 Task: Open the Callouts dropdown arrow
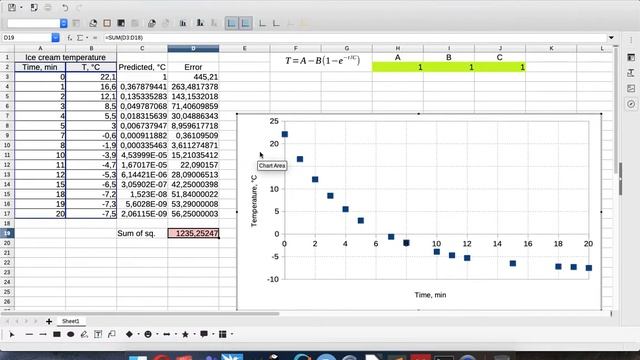point(213,334)
